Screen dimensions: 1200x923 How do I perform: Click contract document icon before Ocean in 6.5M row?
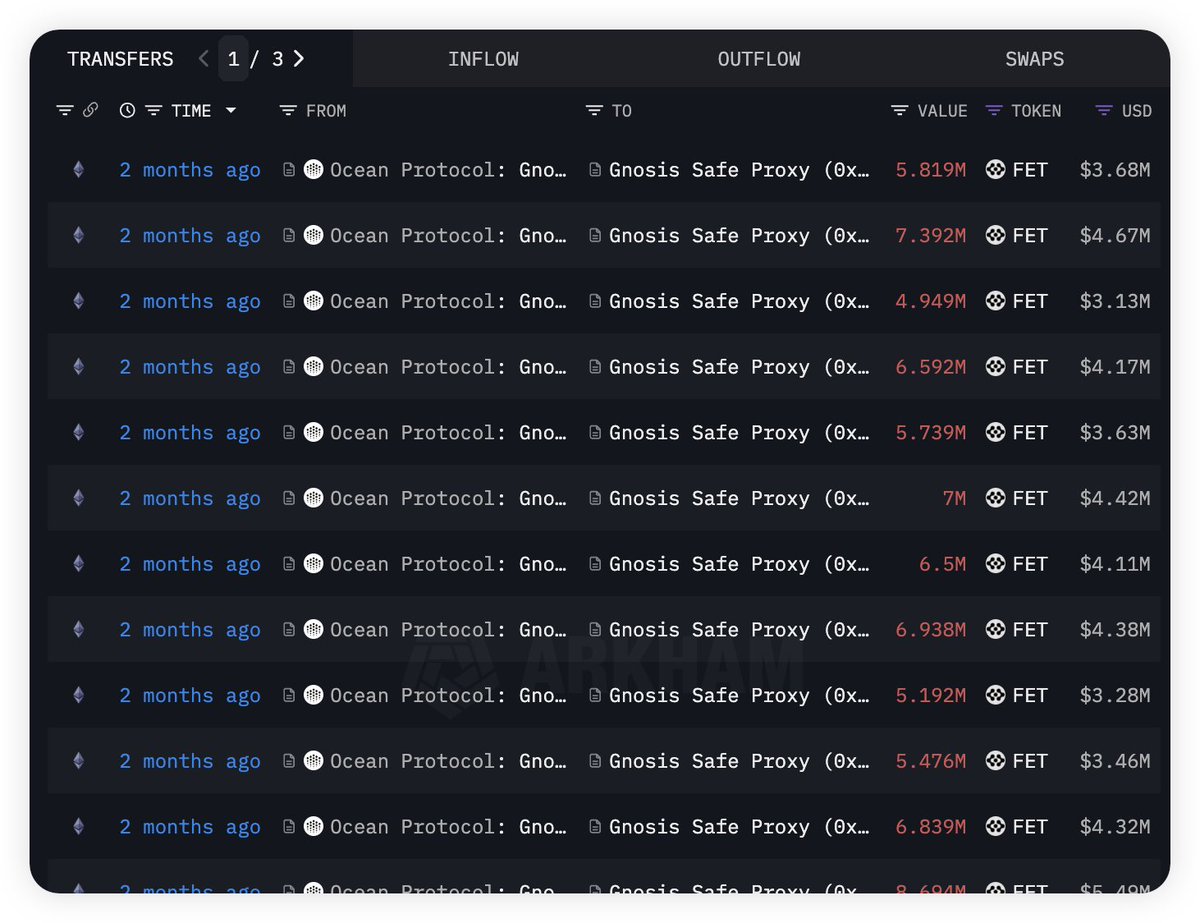point(289,564)
